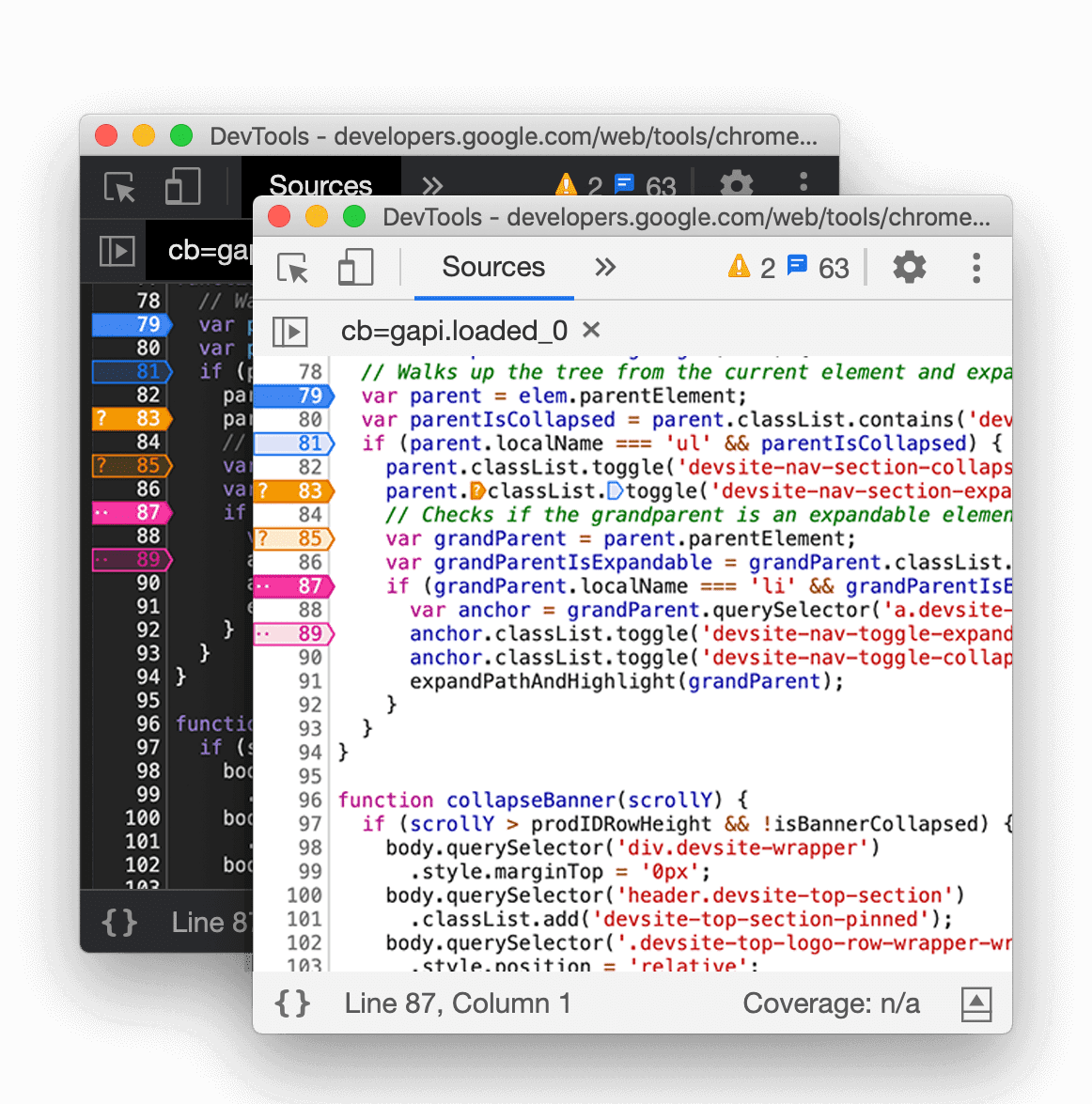
Task: Open hidden panels chevron in the background window
Action: pos(431,185)
